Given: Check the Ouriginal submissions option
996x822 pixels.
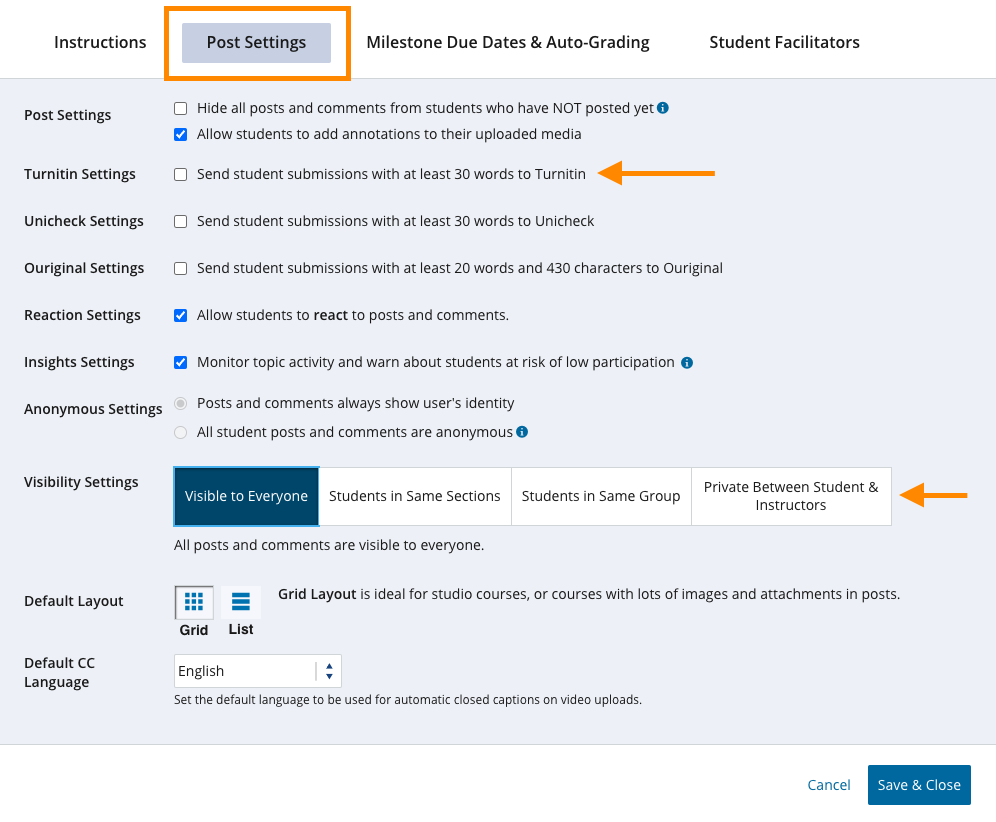Looking at the screenshot, I should [180, 268].
